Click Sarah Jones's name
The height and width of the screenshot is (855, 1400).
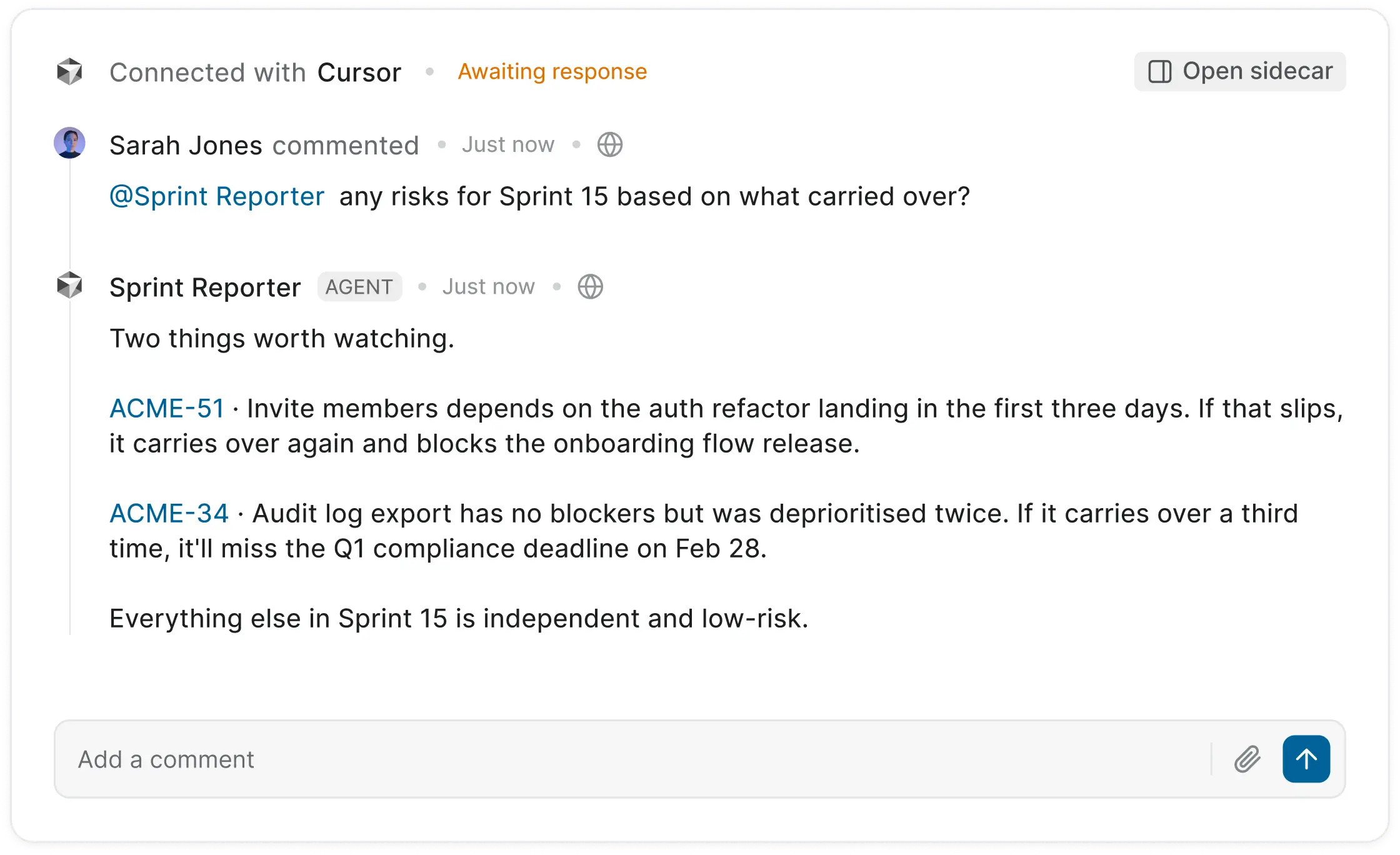point(186,144)
